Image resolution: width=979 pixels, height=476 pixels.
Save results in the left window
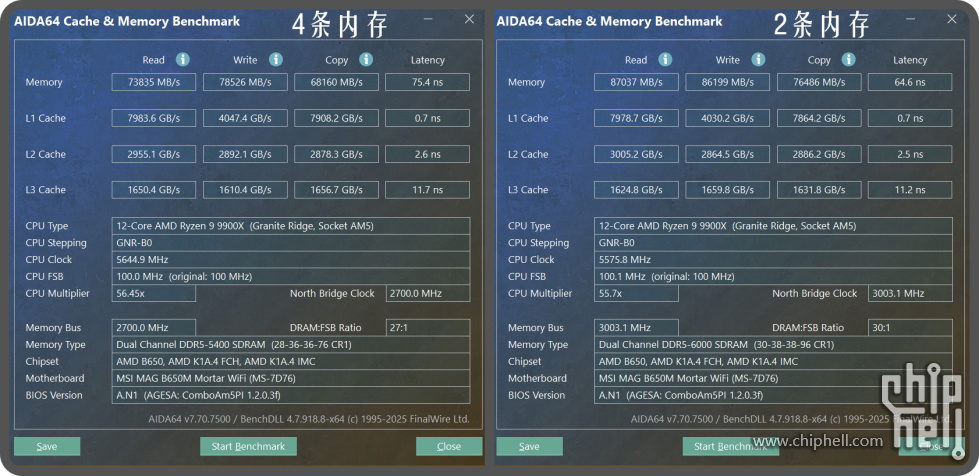point(47,446)
